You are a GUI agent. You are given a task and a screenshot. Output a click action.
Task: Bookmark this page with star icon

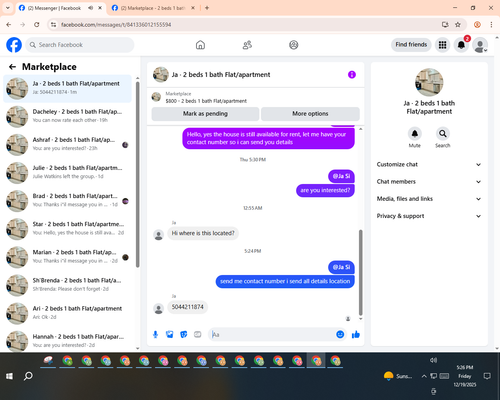458,25
